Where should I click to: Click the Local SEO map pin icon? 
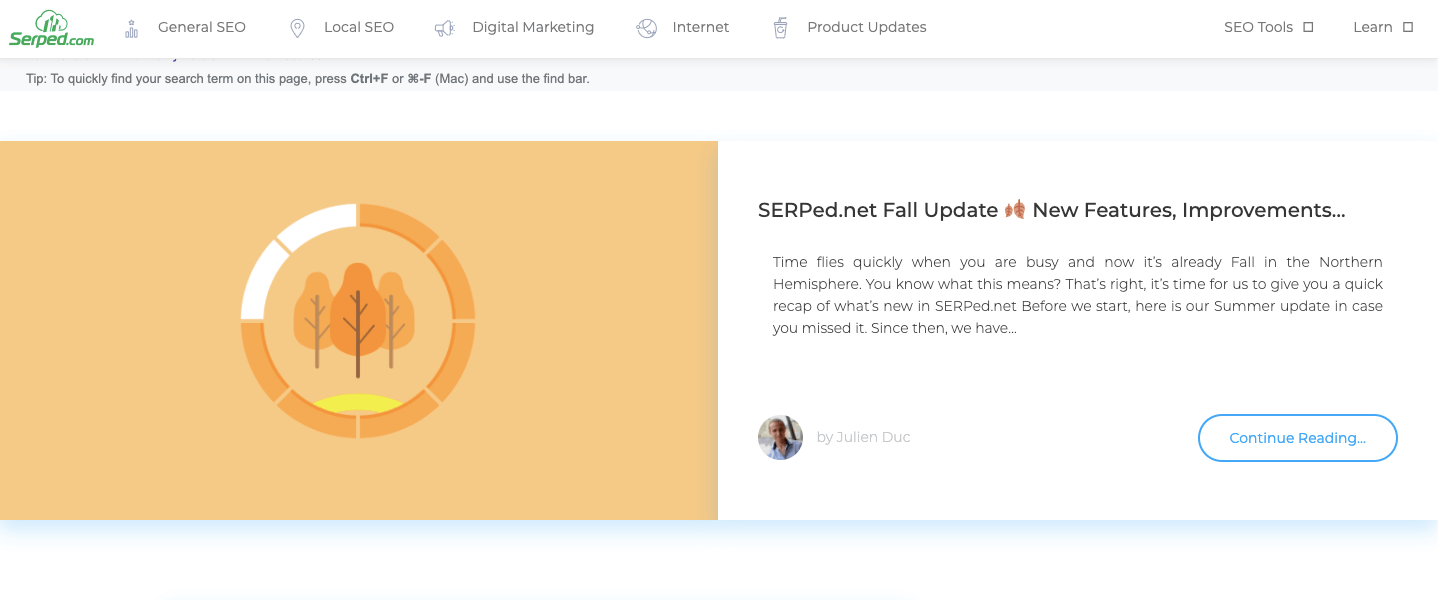297,28
